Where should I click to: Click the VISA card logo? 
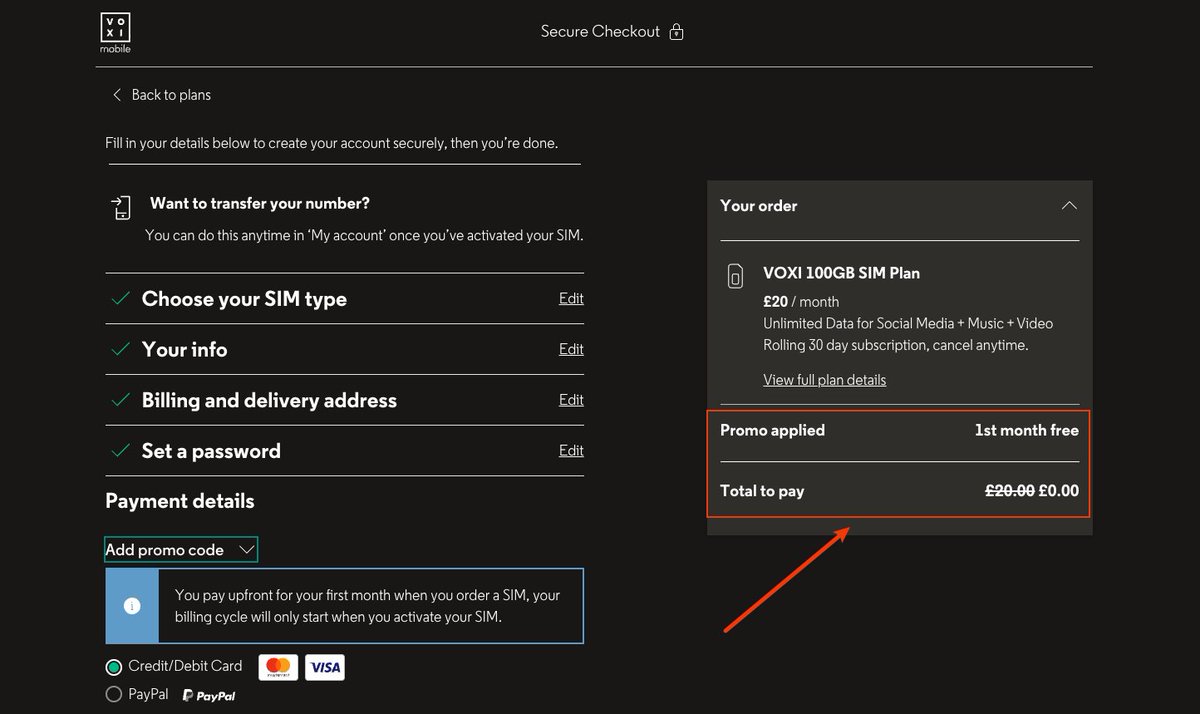(325, 667)
